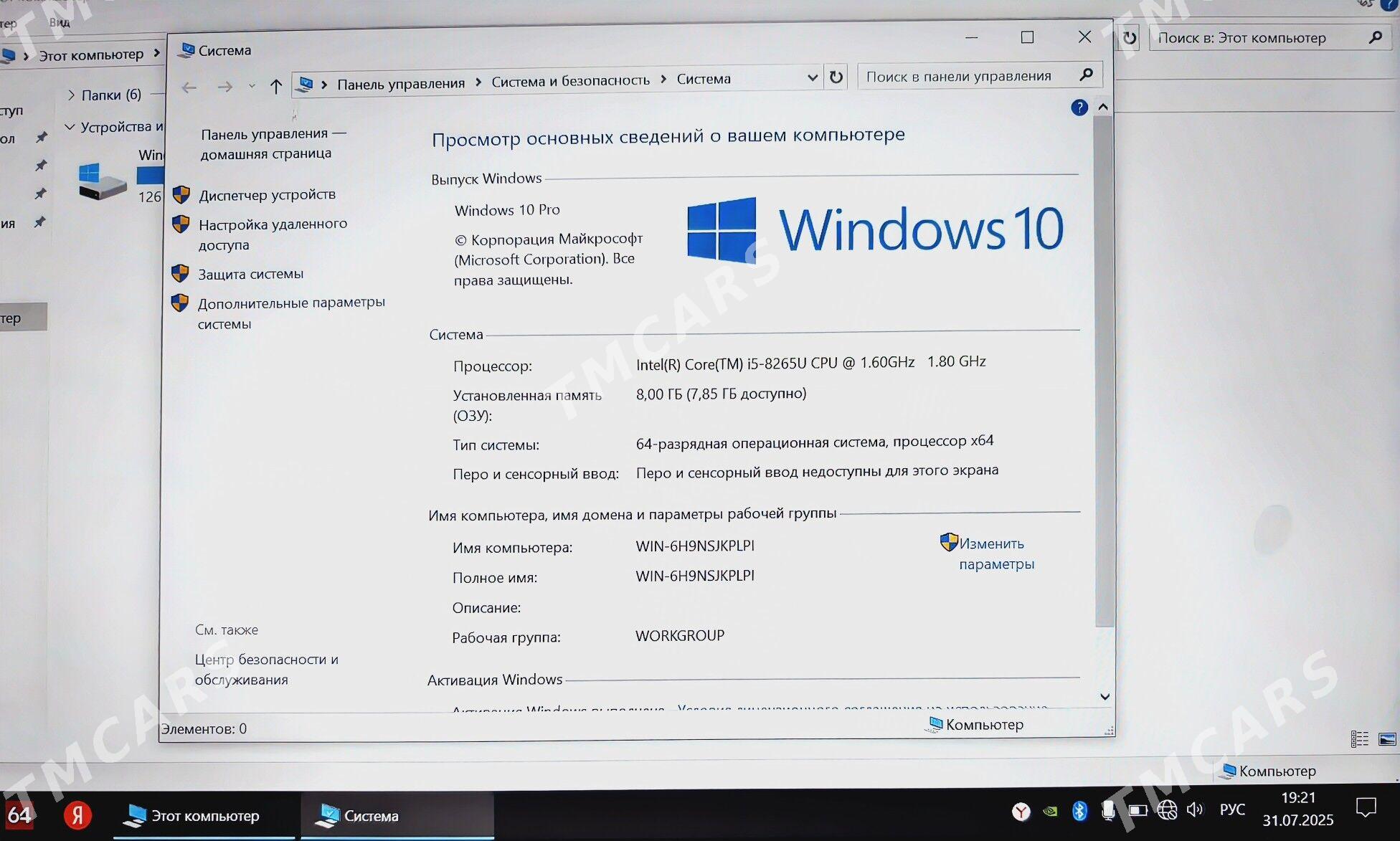Select the Windows drive icon in the Explorer window
Screen dimensions: 1400x841
click(x=103, y=181)
